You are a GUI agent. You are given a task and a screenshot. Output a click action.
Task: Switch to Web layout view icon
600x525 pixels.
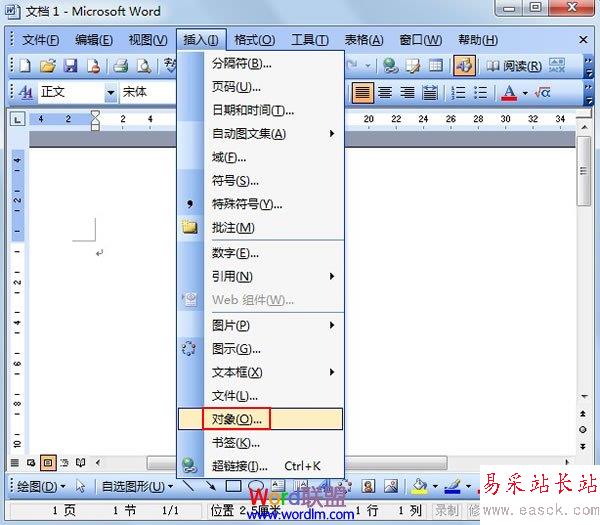pyautogui.click(x=31, y=463)
